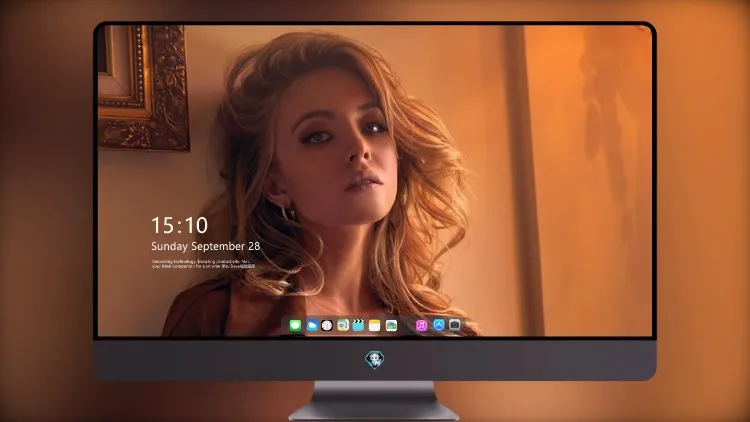Open the photo gallery app in dock
Image resolution: width=750 pixels, height=422 pixels.
point(391,325)
